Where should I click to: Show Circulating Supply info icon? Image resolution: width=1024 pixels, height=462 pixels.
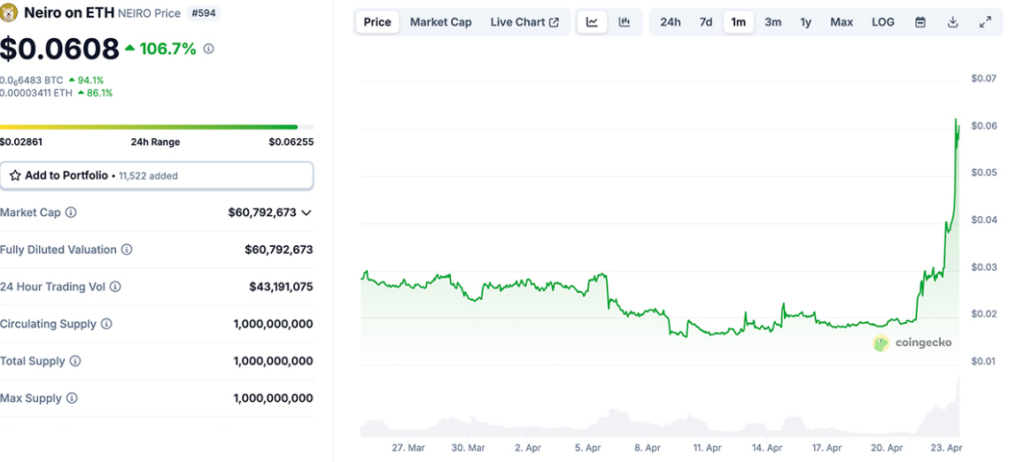coord(106,324)
